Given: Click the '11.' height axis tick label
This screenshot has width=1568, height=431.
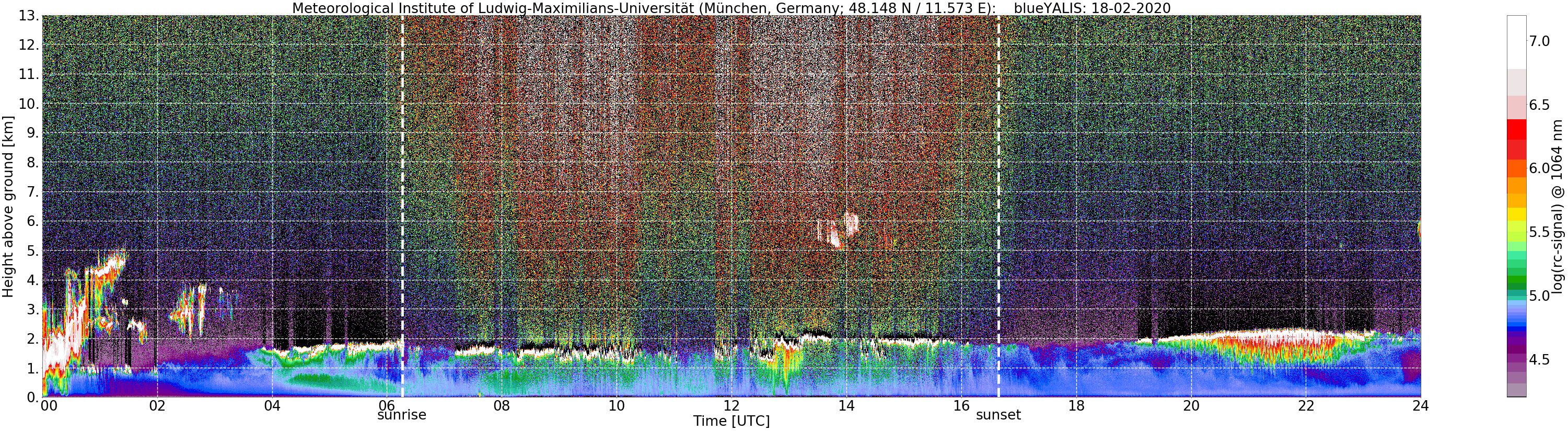Looking at the screenshot, I should coord(29,74).
